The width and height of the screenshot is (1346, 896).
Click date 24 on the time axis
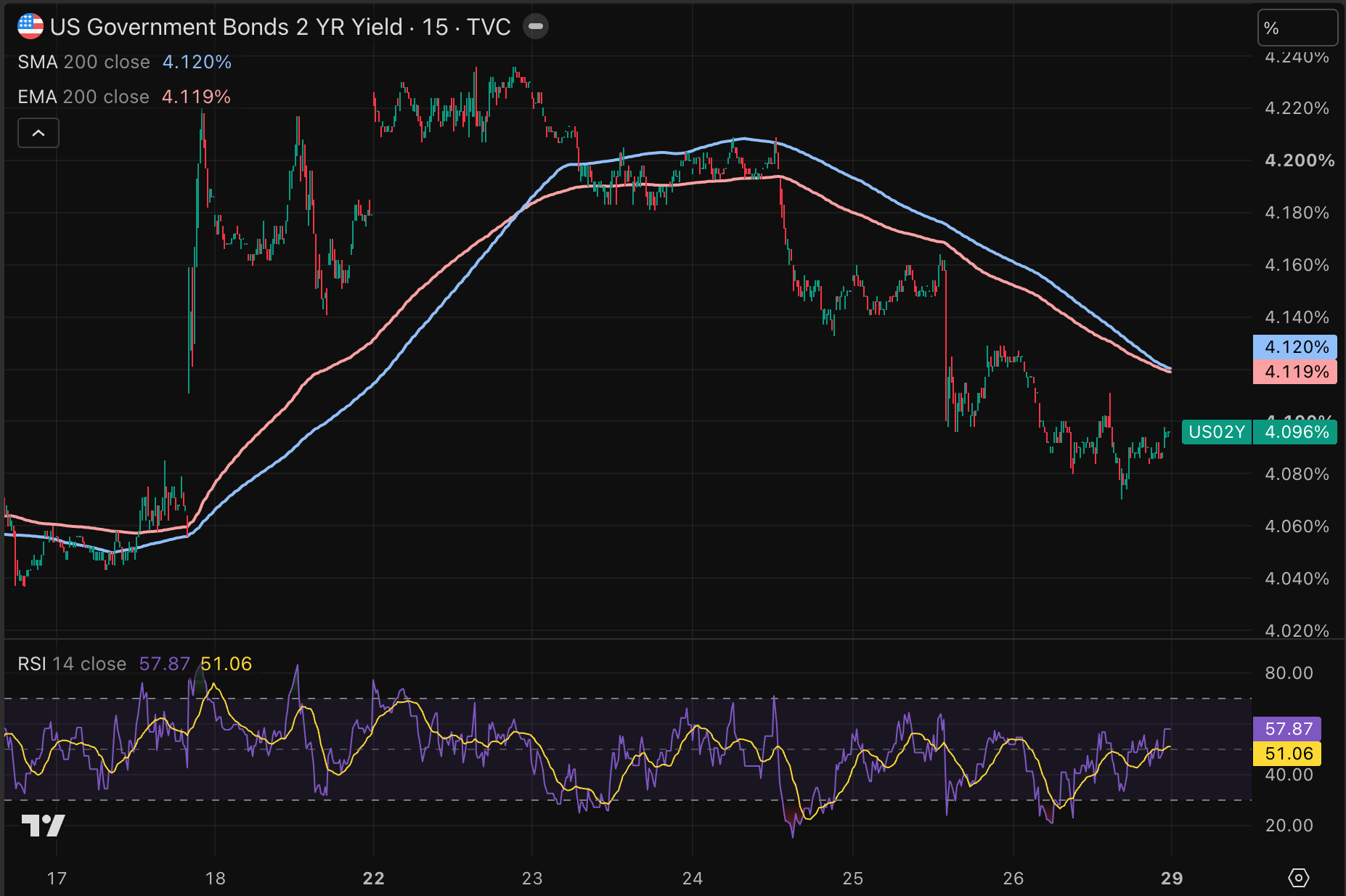point(693,879)
